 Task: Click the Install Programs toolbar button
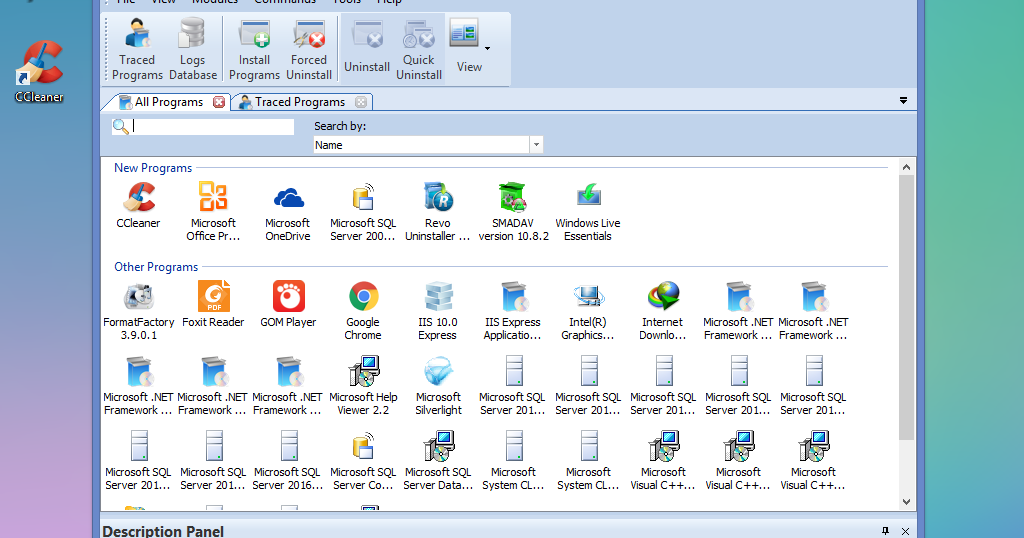pos(254,50)
